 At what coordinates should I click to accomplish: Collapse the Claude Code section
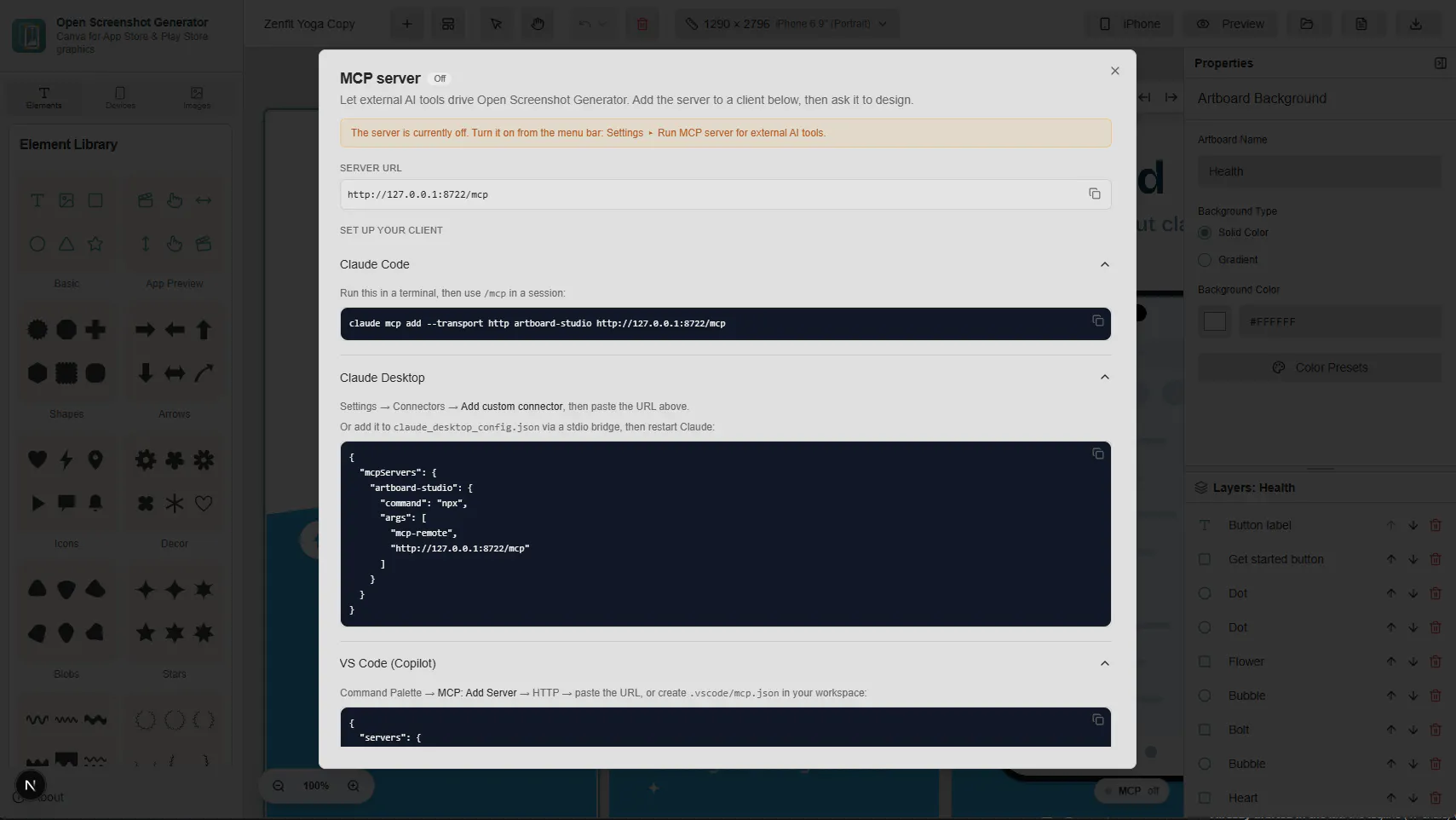[x=1104, y=264]
